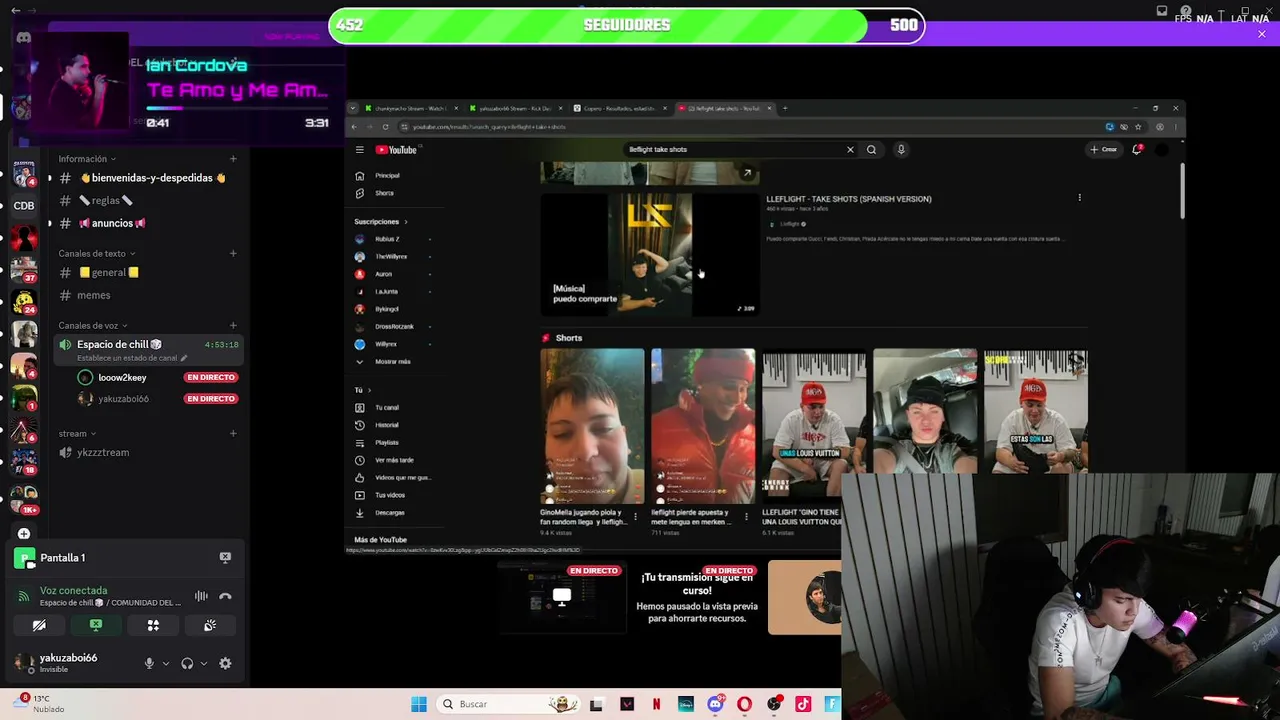Toggle Discord noise suppression icon
1280x720 pixels.
pos(201,597)
